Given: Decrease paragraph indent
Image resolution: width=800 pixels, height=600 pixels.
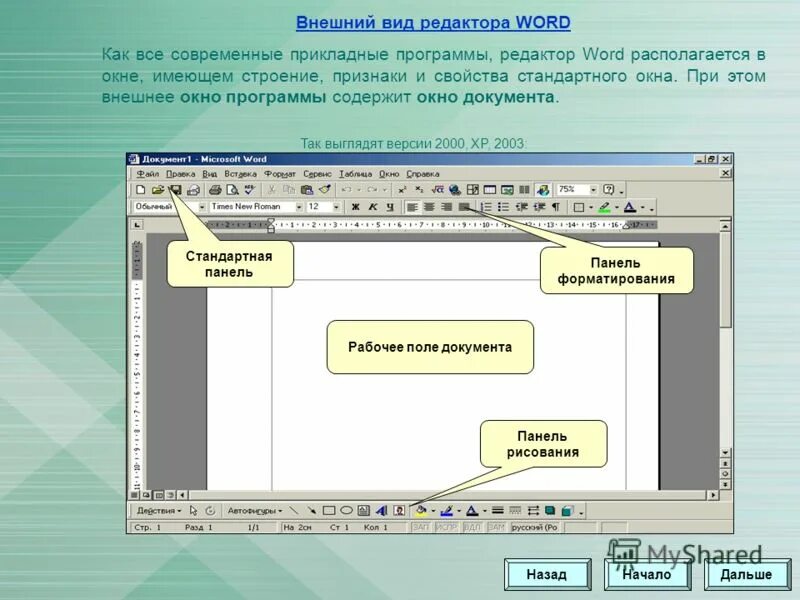Looking at the screenshot, I should (x=521, y=207).
